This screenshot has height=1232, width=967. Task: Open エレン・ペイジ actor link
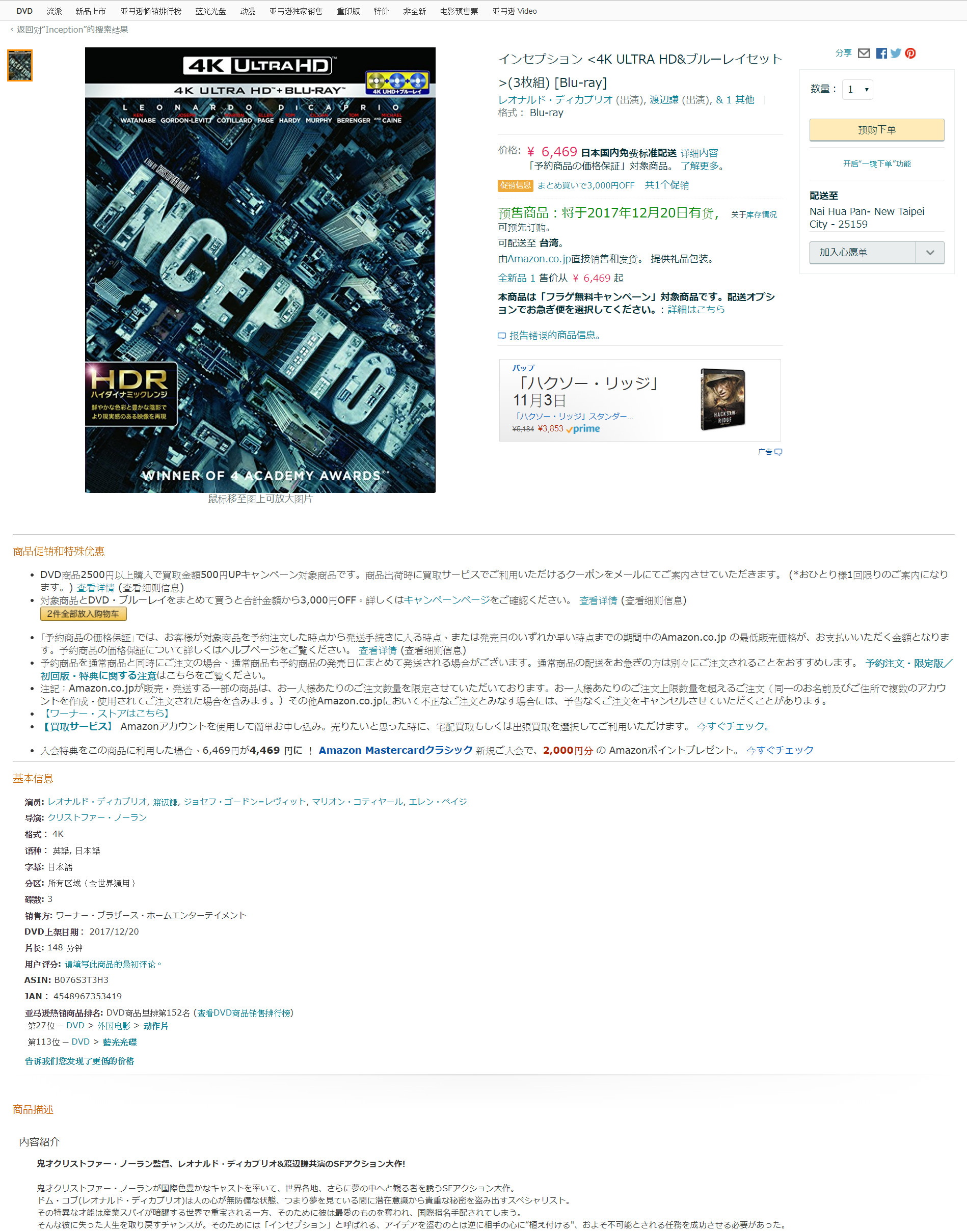tap(438, 802)
